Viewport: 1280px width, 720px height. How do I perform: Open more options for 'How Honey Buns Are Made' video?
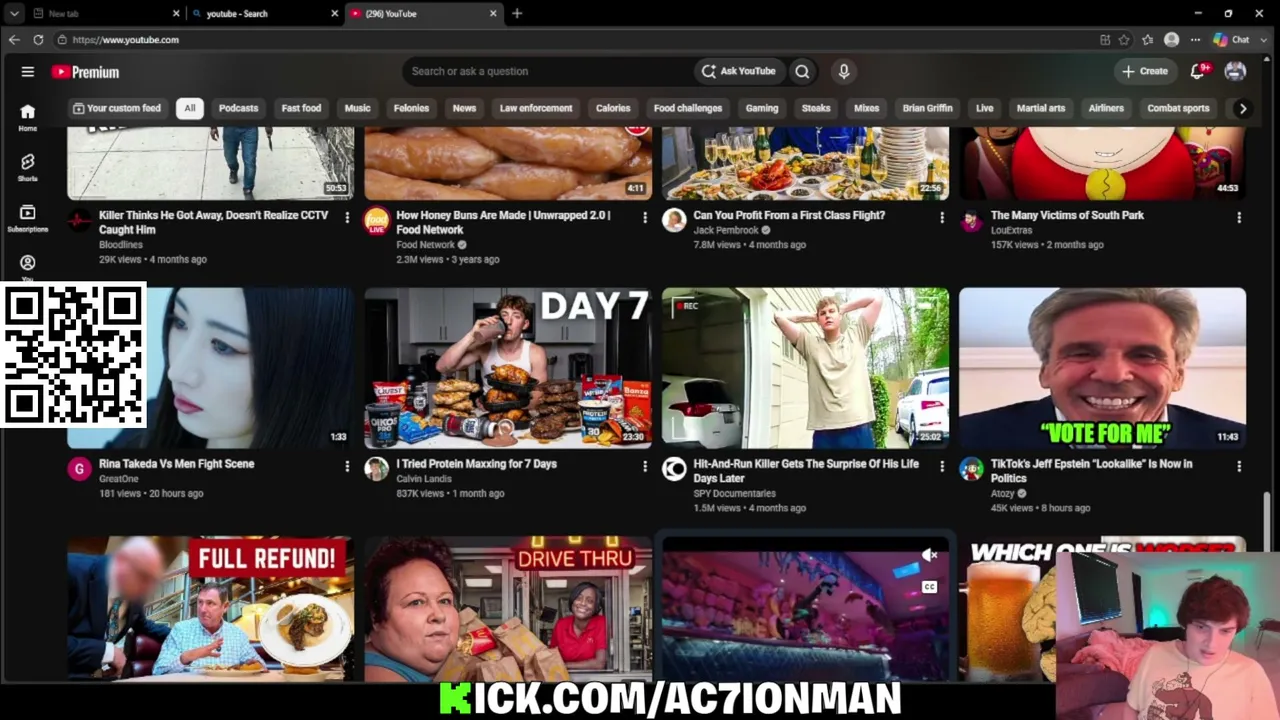point(644,217)
